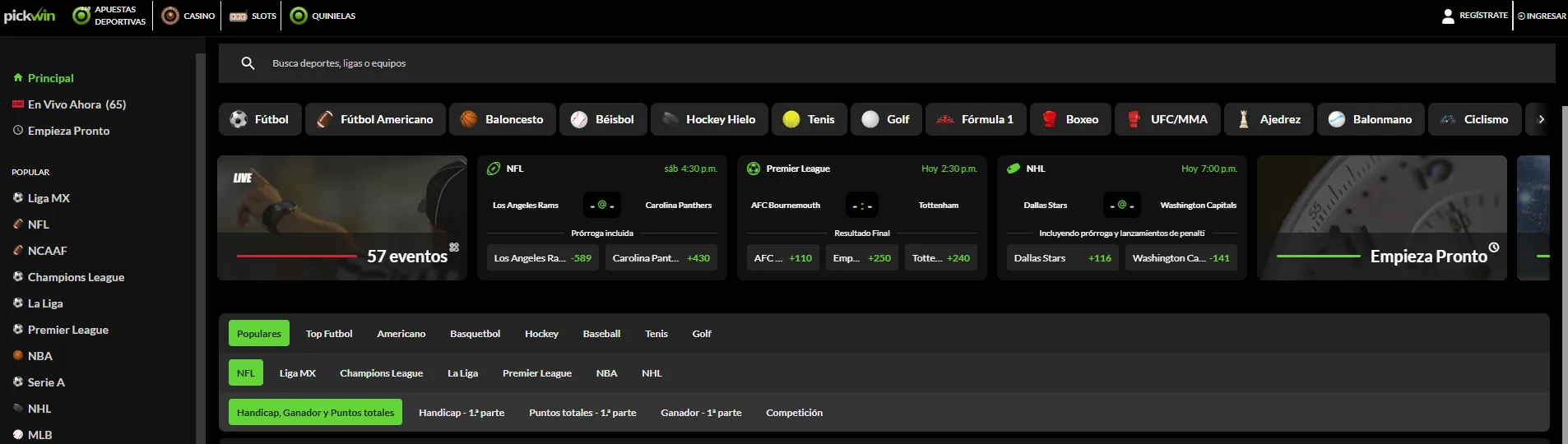Bet Tottenham +240 odds

coord(941,258)
